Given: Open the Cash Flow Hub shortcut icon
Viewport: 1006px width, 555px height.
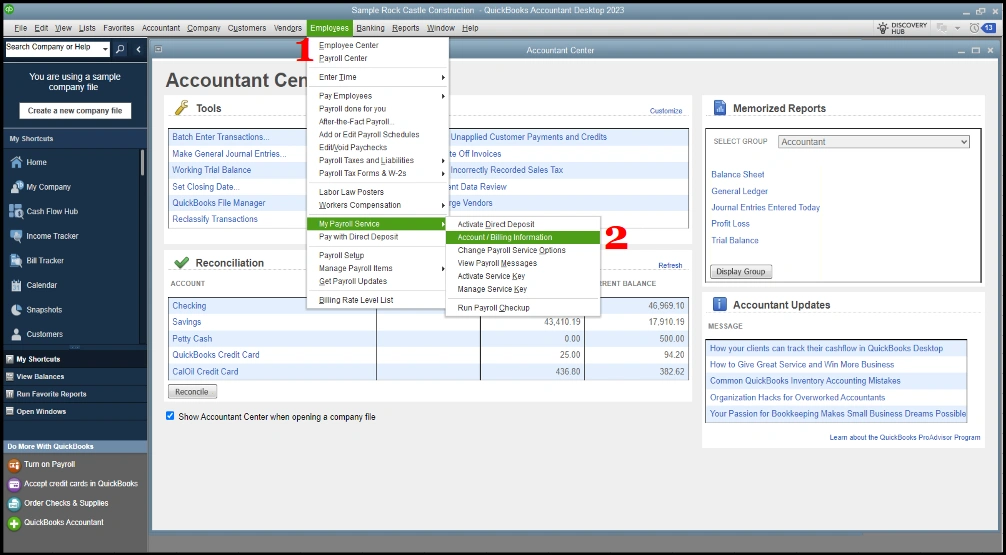Looking at the screenshot, I should pos(16,212).
